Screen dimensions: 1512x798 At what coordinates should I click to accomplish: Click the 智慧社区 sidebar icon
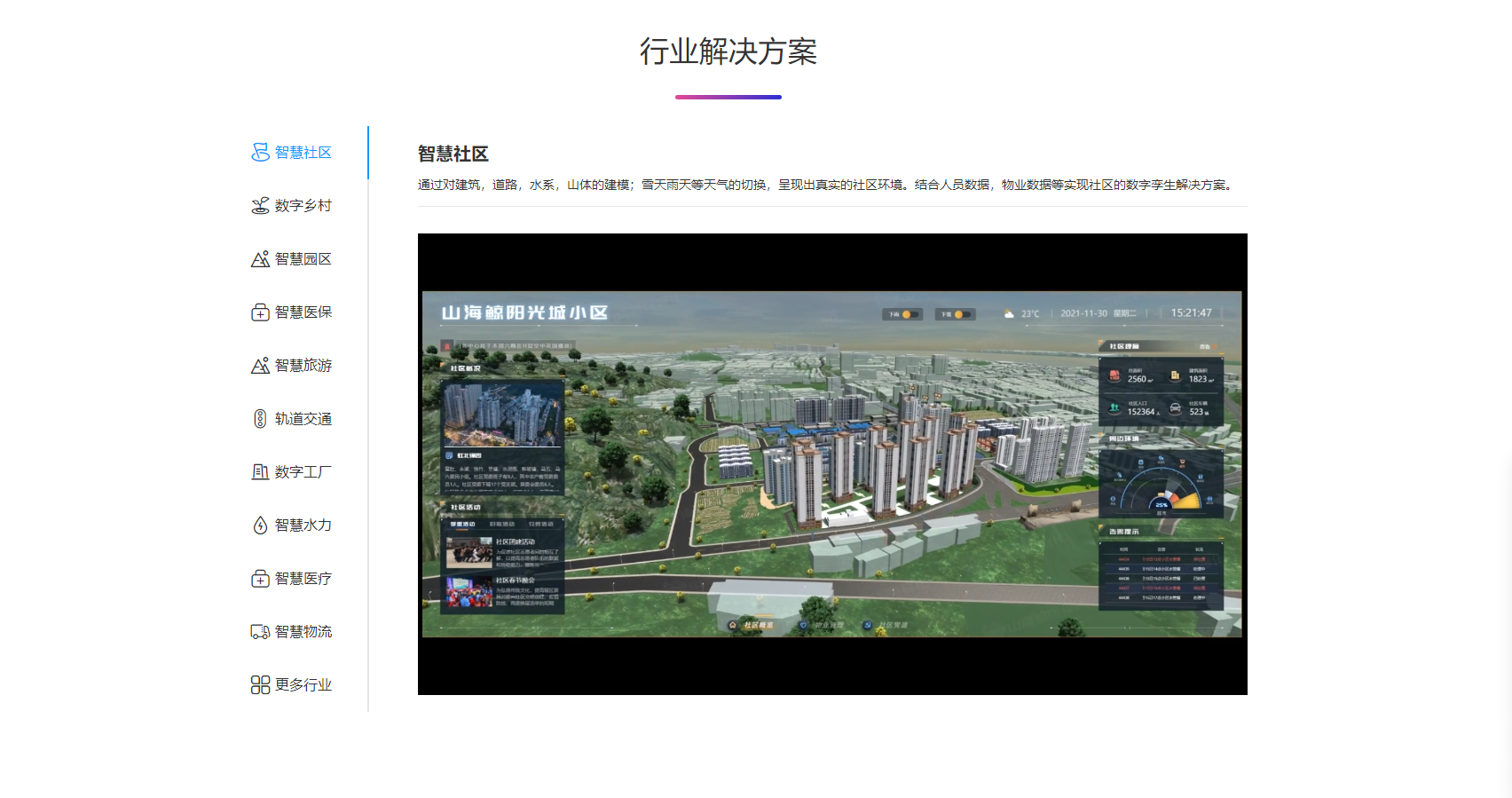[260, 153]
